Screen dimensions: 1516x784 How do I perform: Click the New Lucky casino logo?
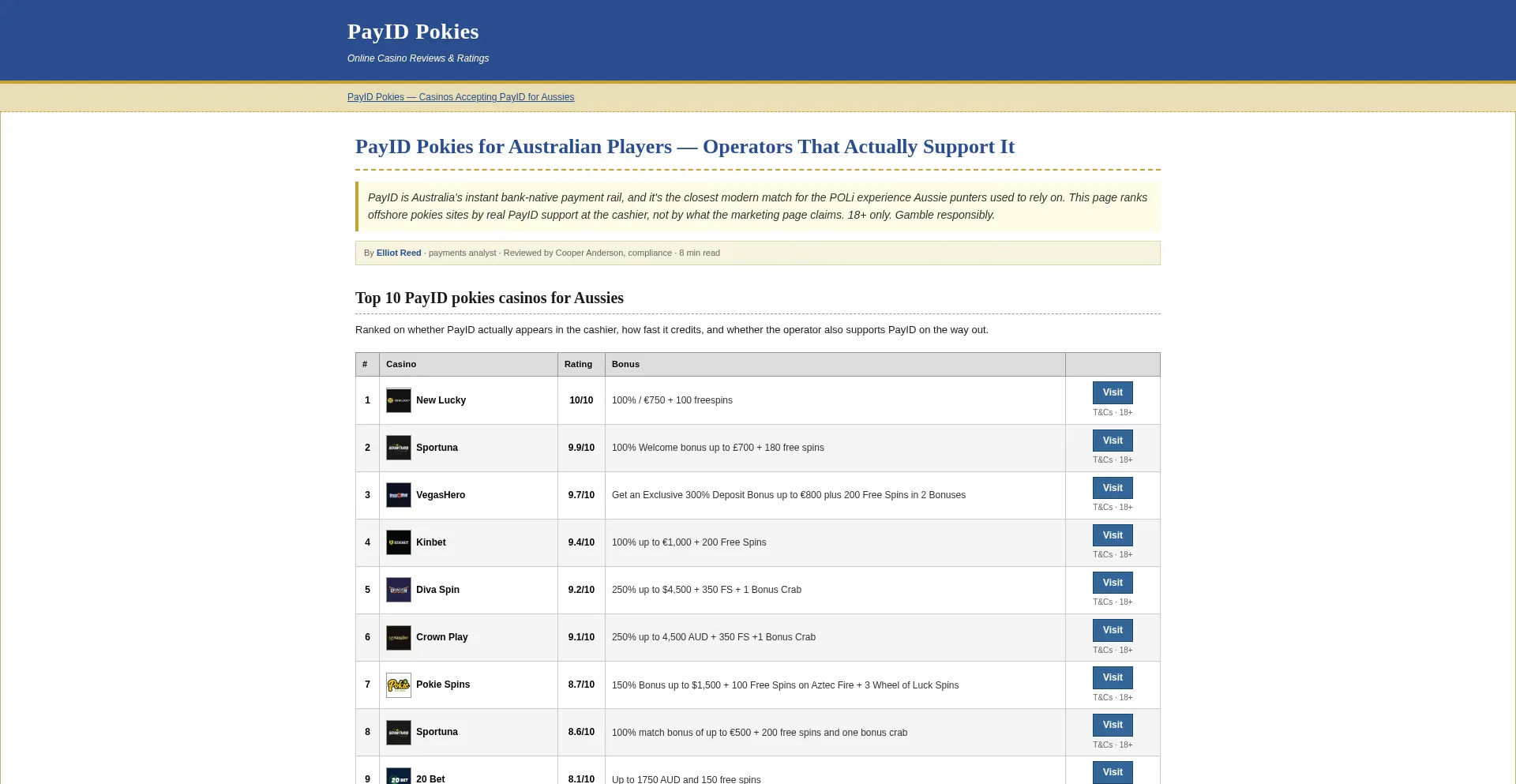click(398, 400)
